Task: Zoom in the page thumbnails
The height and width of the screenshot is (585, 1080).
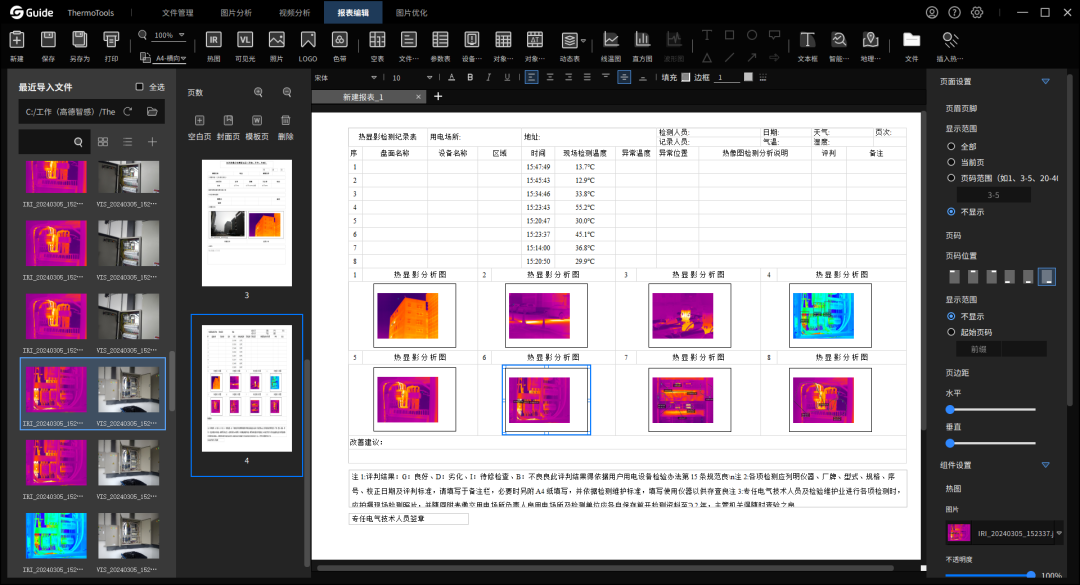Action: coord(258,92)
